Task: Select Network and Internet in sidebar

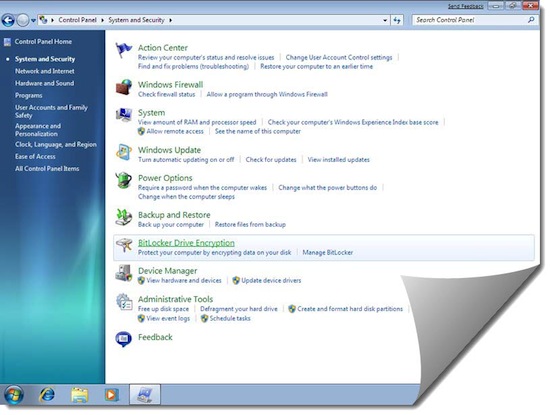Action: (x=45, y=71)
